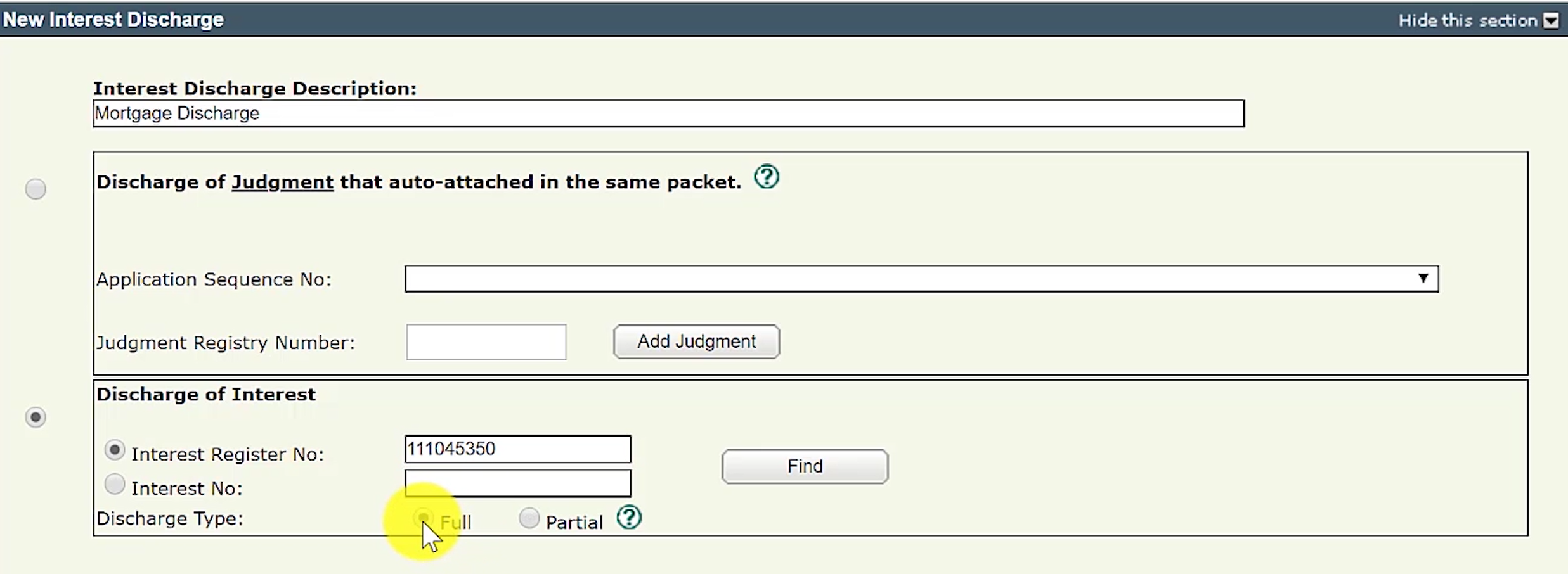The image size is (1568, 574).
Task: Set Discharge Type to Full
Action: (x=423, y=518)
